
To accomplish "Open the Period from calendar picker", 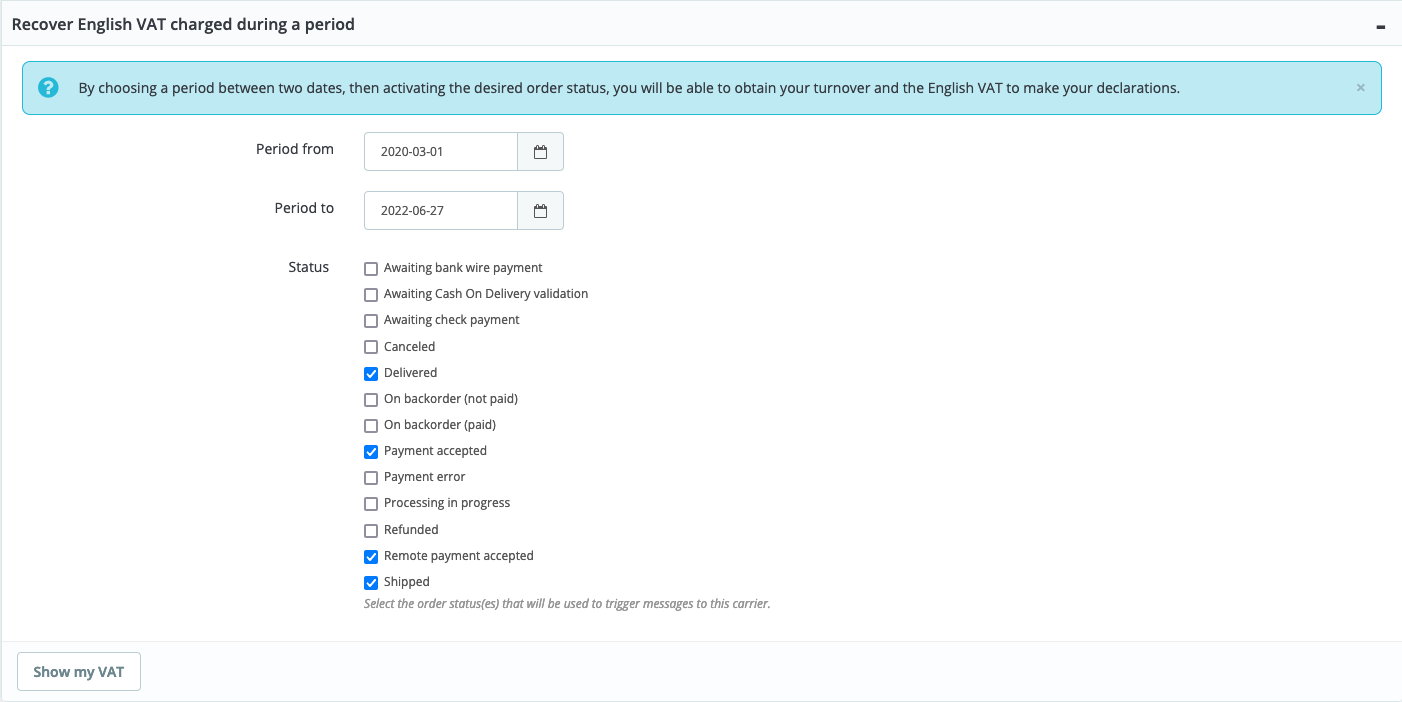I will (540, 152).
